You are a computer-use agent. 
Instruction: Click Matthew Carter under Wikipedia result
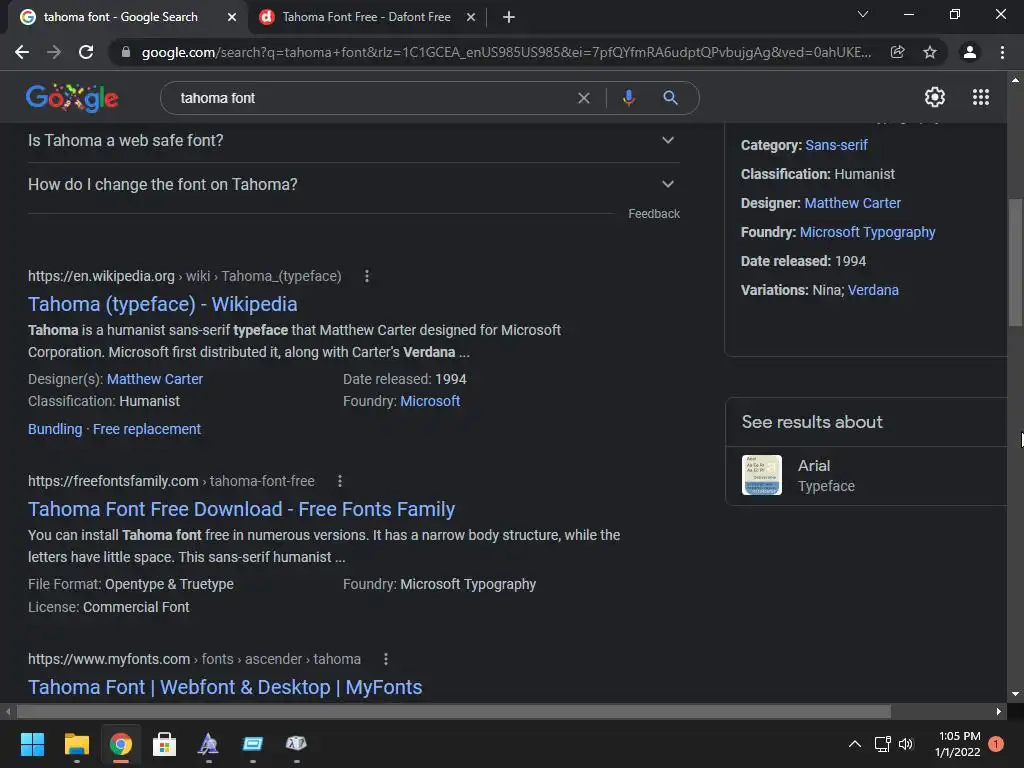click(x=155, y=379)
